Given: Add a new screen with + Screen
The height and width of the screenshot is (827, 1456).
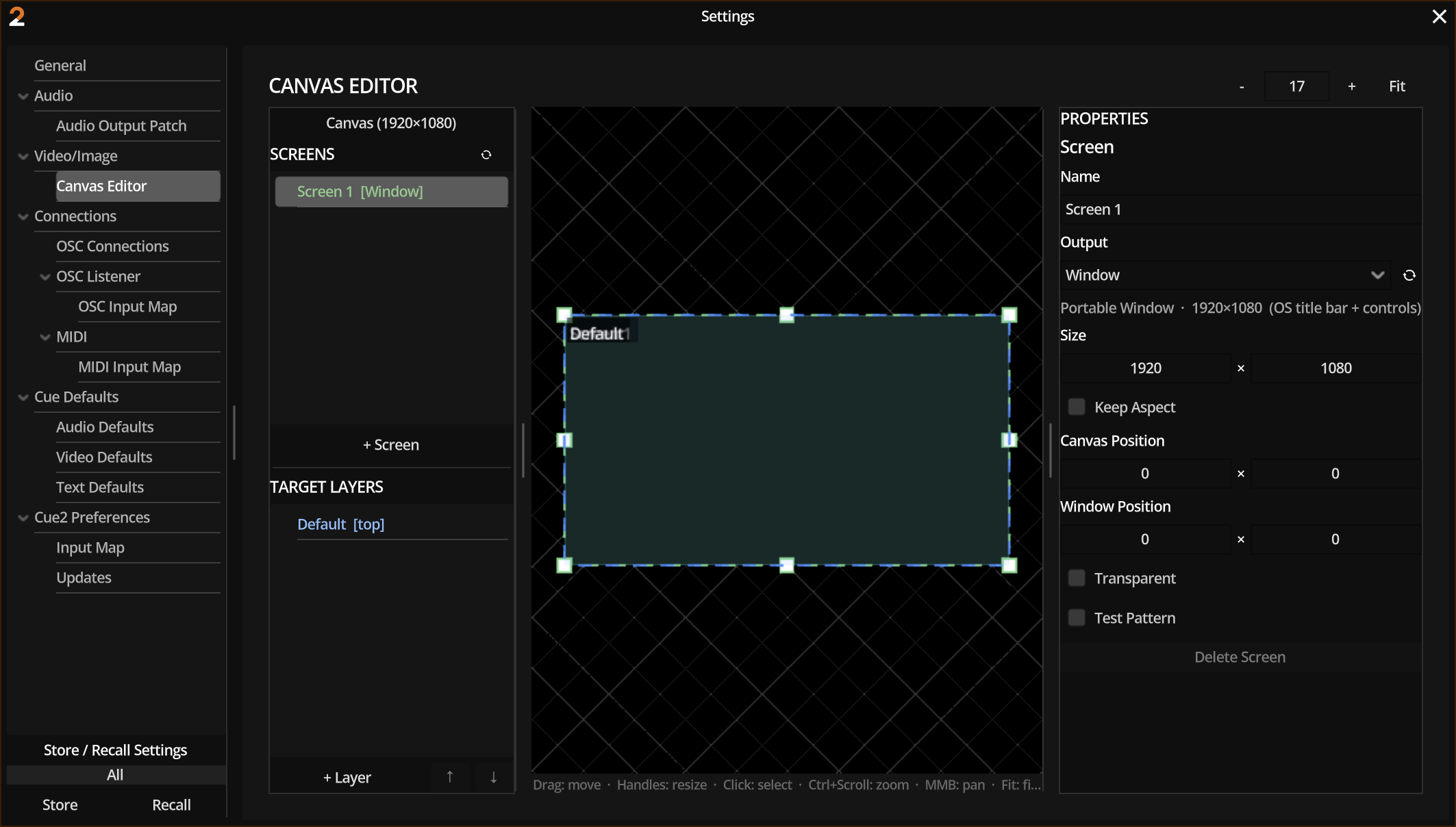Looking at the screenshot, I should pyautogui.click(x=391, y=445).
